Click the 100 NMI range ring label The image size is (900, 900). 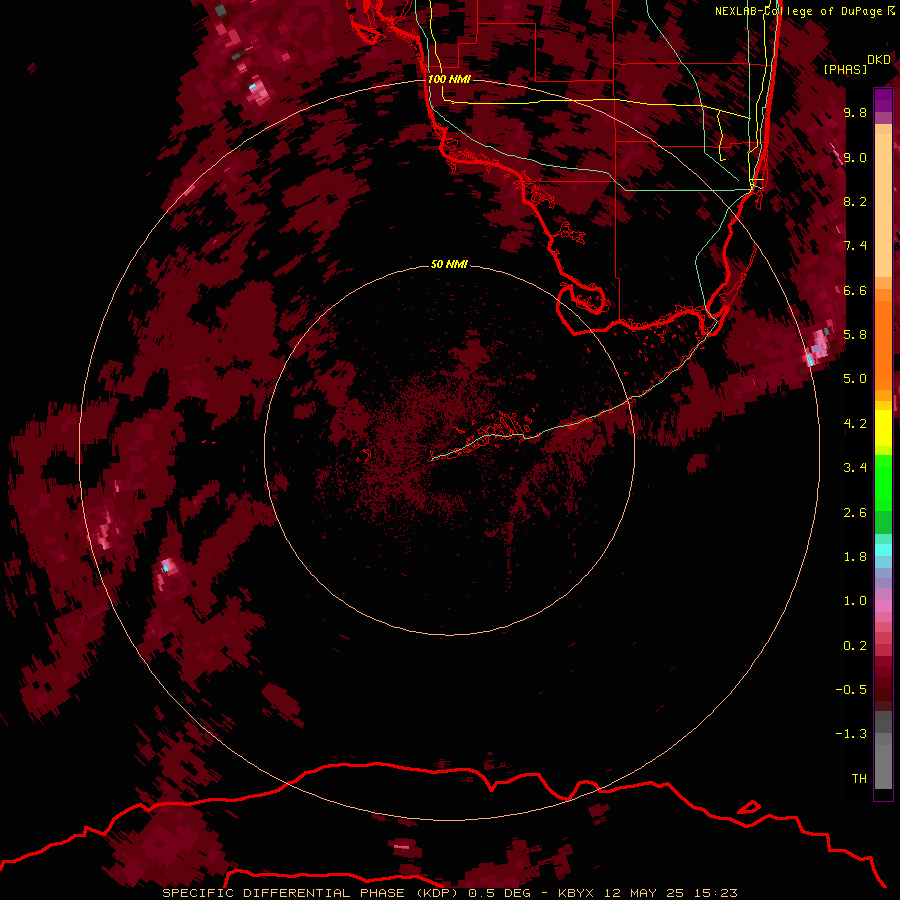[449, 79]
